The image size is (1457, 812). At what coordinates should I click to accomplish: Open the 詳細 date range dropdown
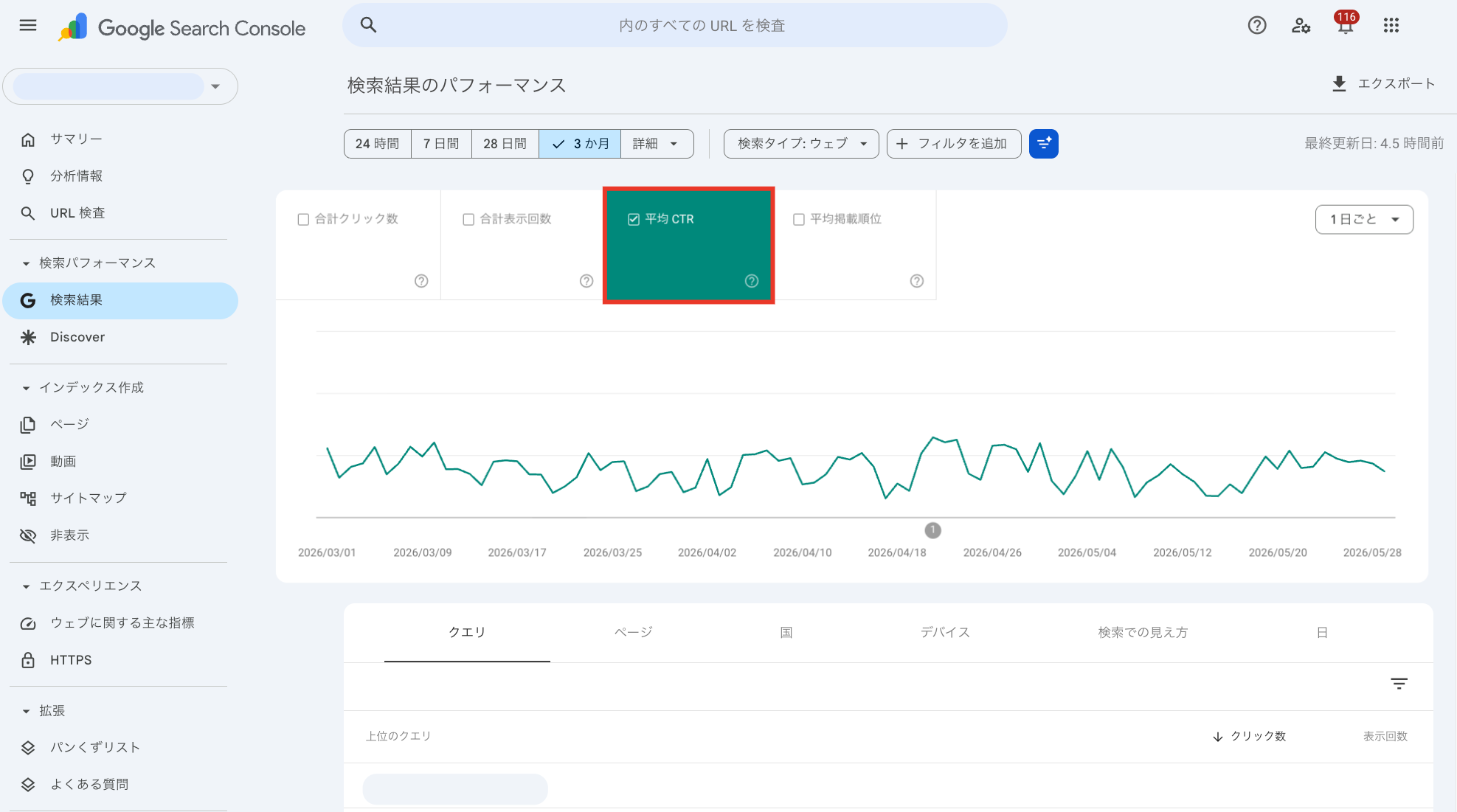pyautogui.click(x=657, y=144)
